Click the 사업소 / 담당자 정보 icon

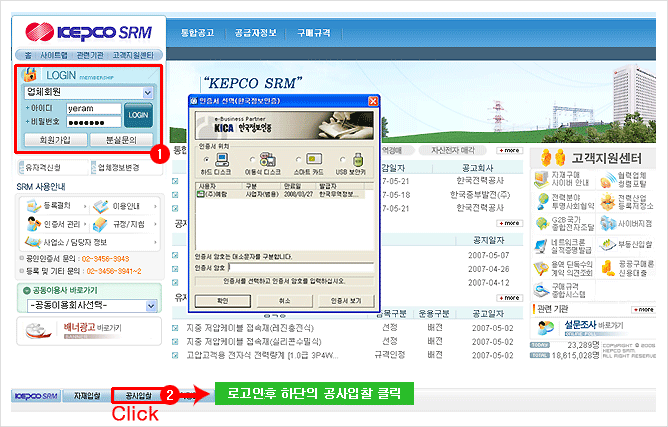(x=33, y=242)
